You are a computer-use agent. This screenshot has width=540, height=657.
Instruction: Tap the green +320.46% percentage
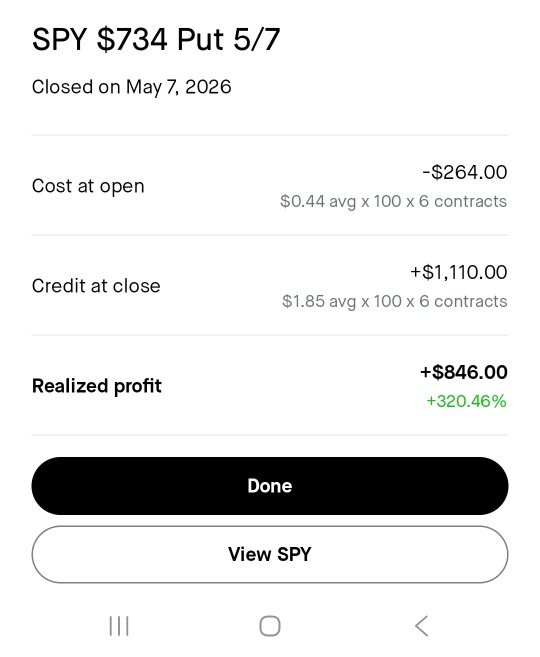[466, 401]
